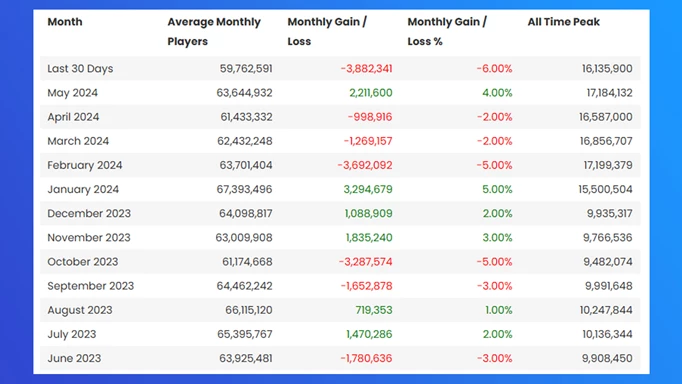This screenshot has height=384, width=682.
Task: Select the Last 30 Days row label
Action: tap(80, 69)
